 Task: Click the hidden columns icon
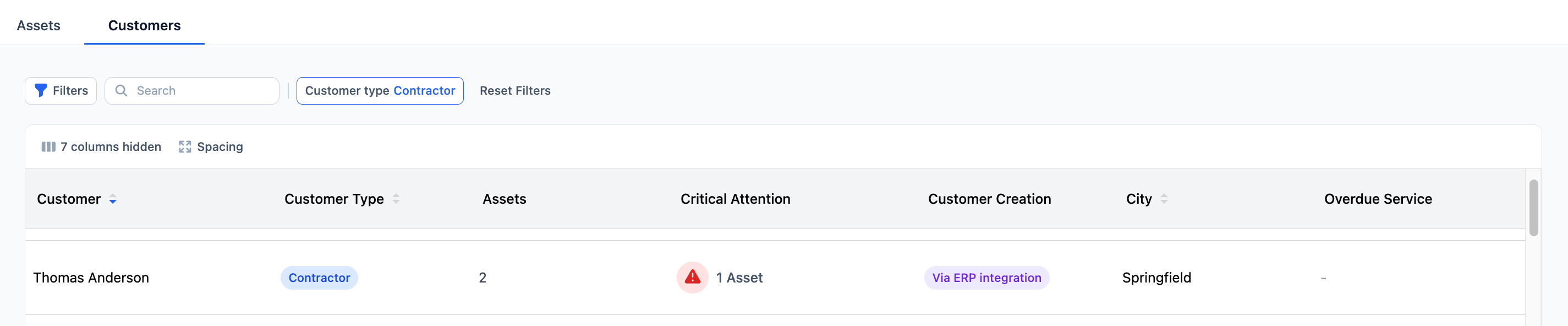[48, 147]
